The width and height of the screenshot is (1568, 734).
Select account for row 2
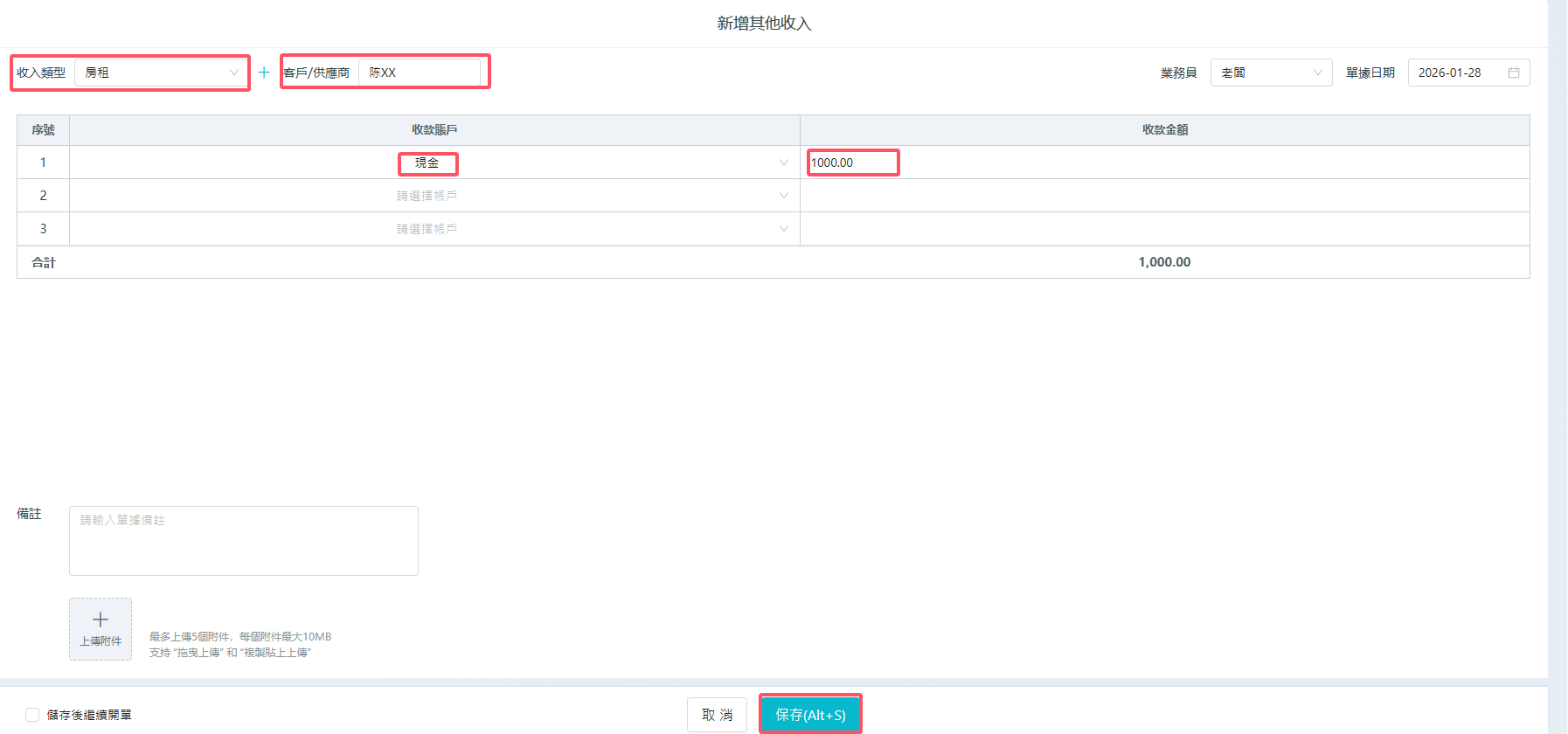434,196
